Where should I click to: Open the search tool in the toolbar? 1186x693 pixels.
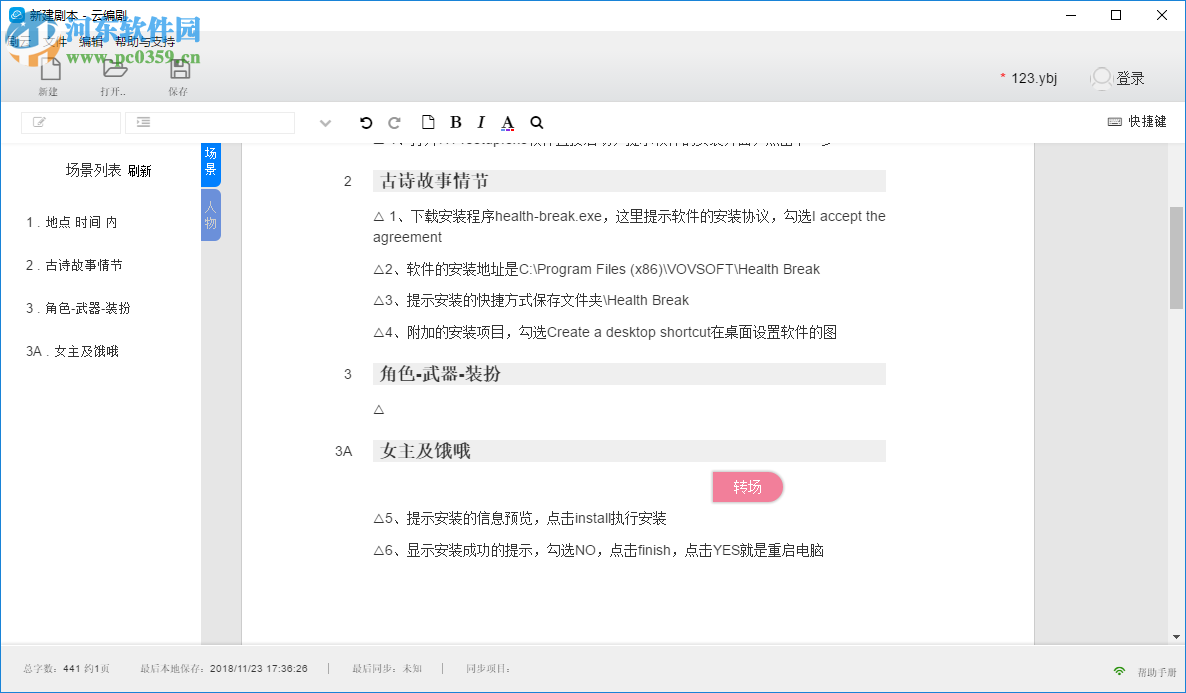[537, 121]
